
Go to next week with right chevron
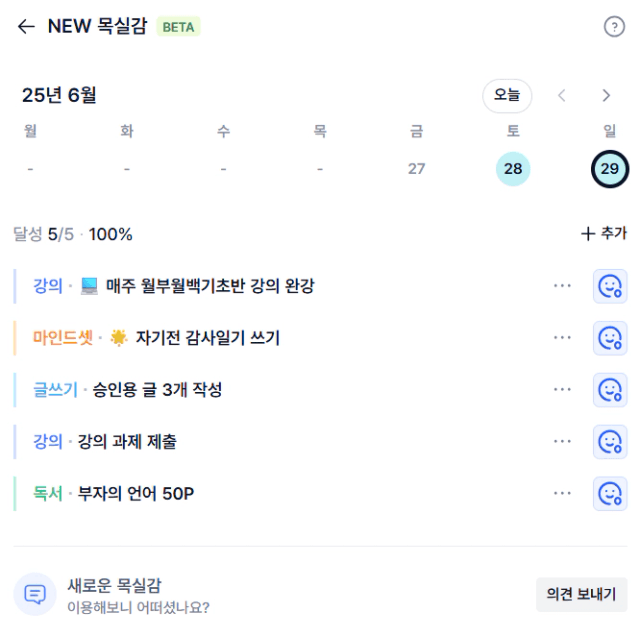coord(606,95)
